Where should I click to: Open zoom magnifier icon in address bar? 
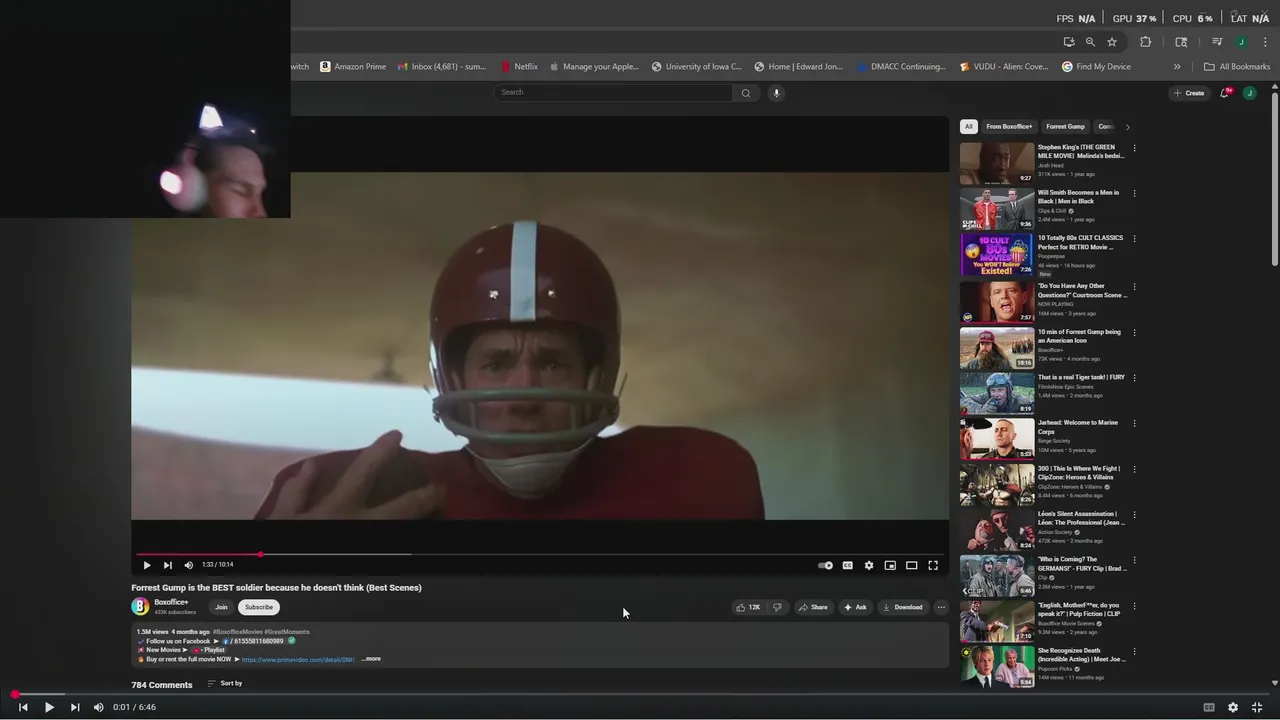(x=1090, y=42)
